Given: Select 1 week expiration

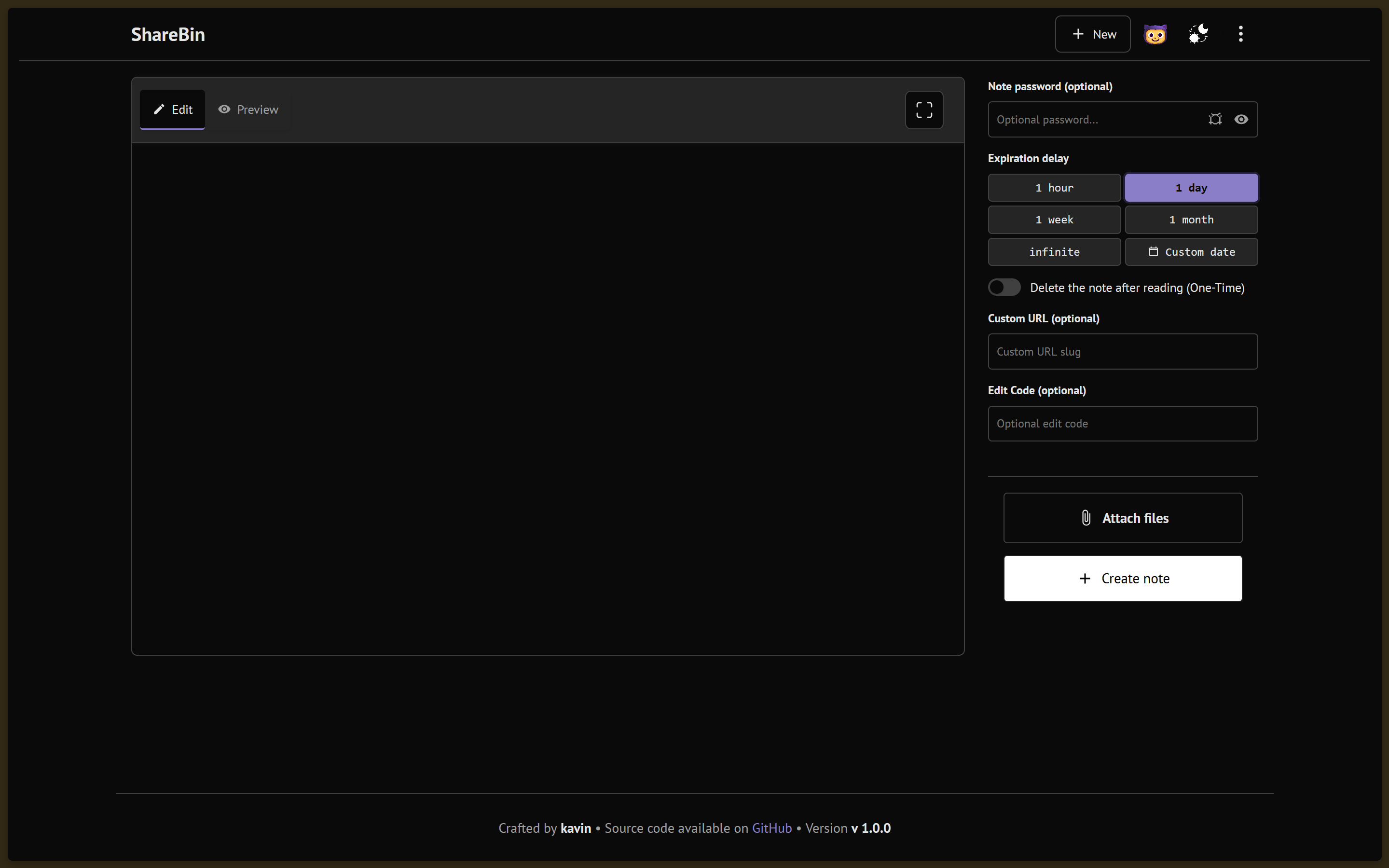Looking at the screenshot, I should click(x=1054, y=220).
